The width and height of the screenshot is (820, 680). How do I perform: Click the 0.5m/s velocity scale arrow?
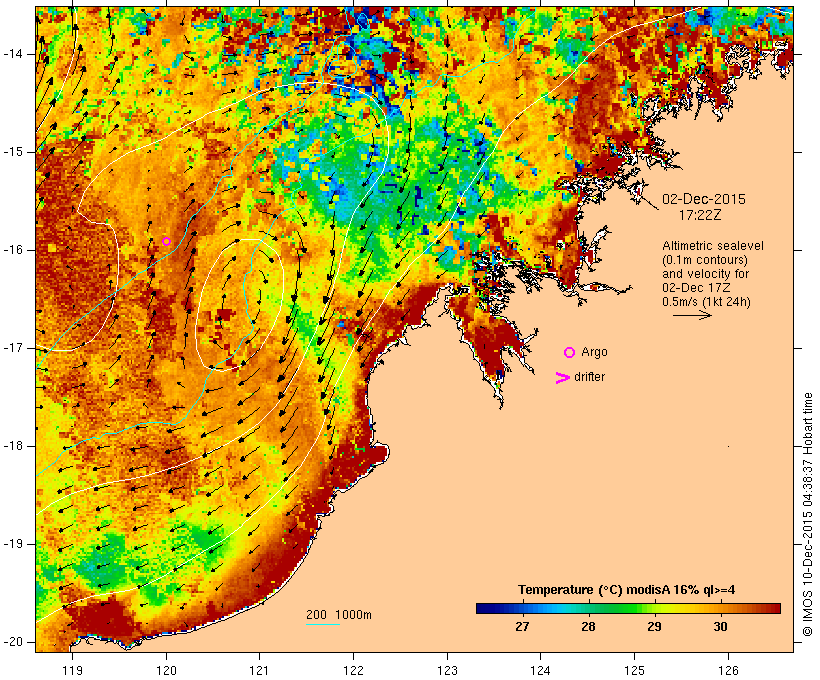[692, 315]
